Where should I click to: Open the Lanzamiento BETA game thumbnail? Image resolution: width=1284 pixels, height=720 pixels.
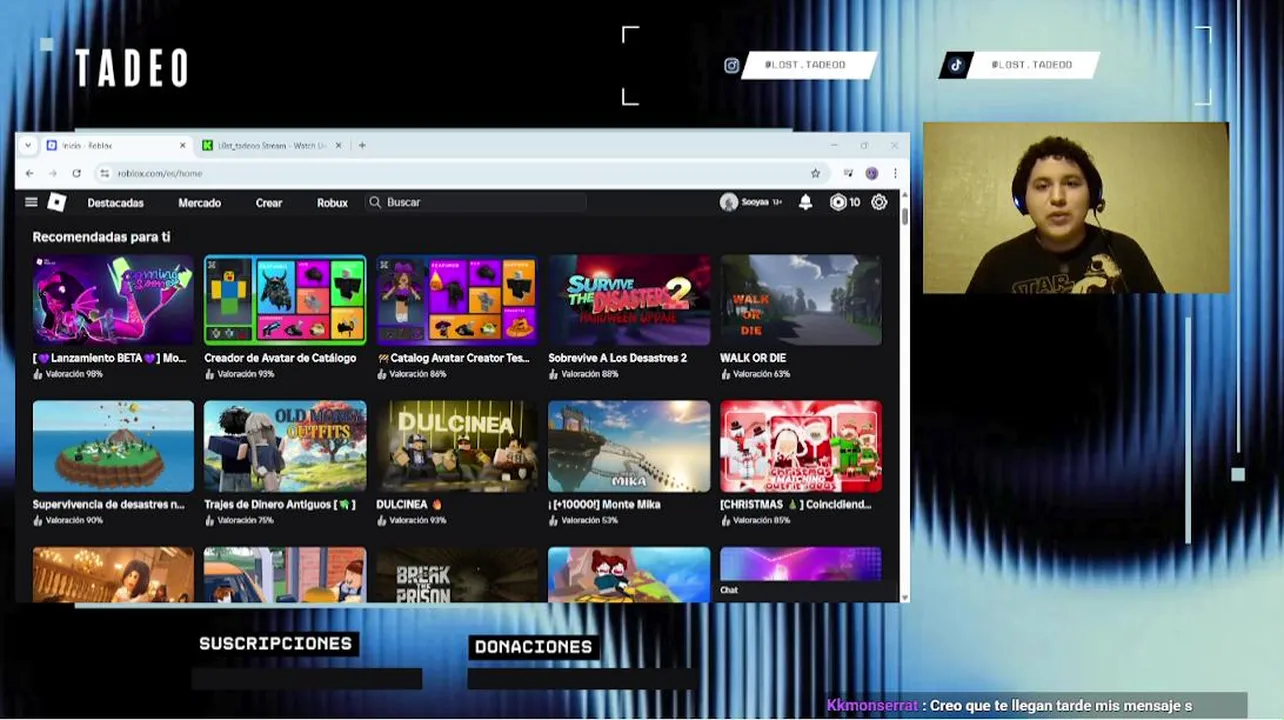pyautogui.click(x=113, y=300)
